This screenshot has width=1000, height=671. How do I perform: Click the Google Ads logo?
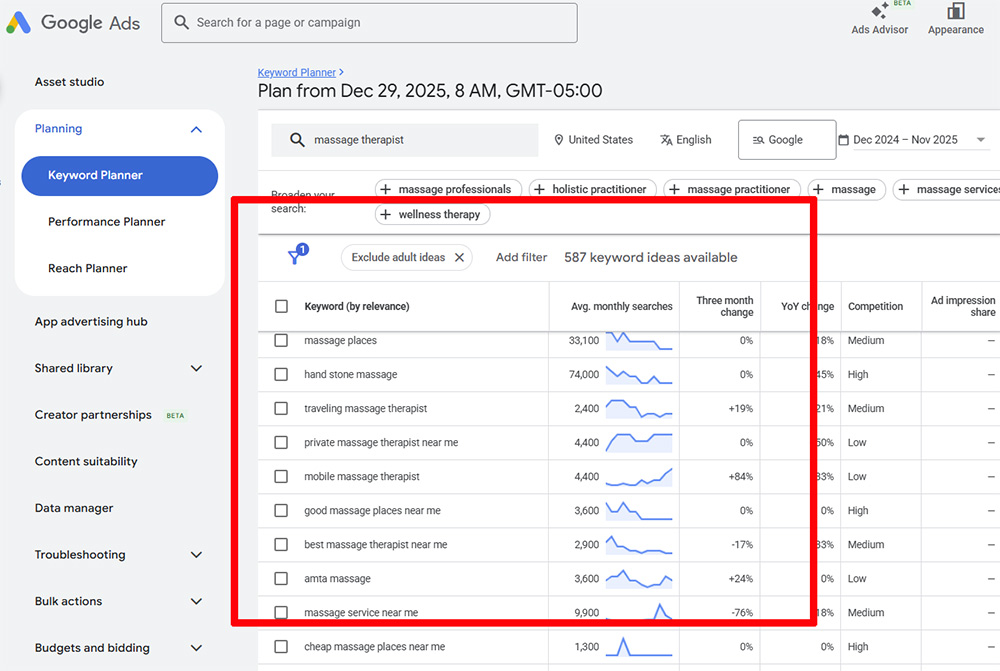point(74,23)
